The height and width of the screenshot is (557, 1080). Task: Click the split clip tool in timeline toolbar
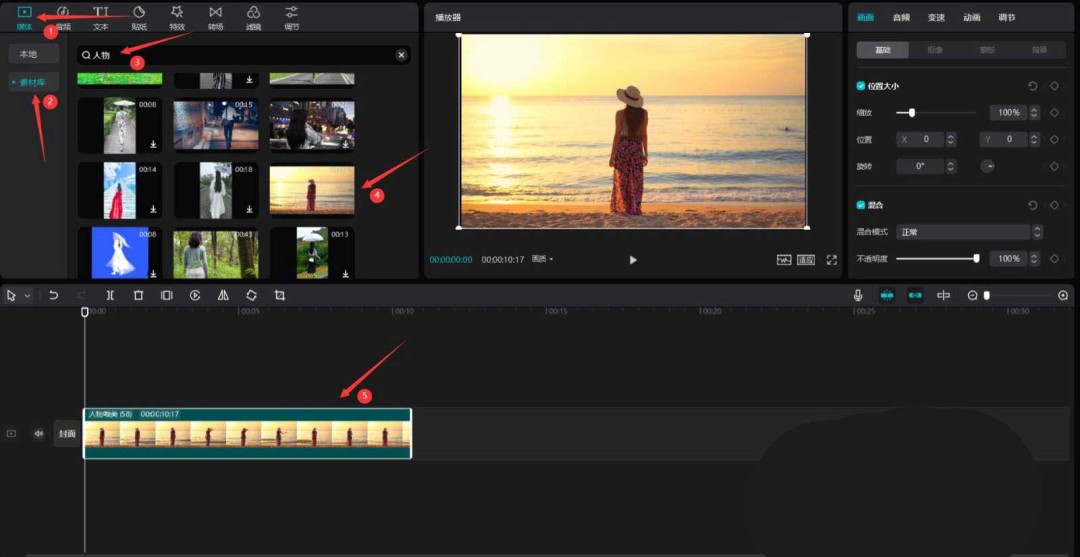110,296
